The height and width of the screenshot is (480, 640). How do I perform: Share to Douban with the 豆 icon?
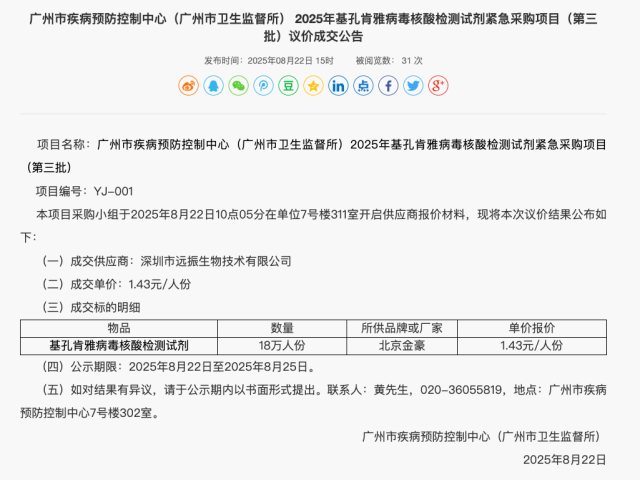point(288,86)
